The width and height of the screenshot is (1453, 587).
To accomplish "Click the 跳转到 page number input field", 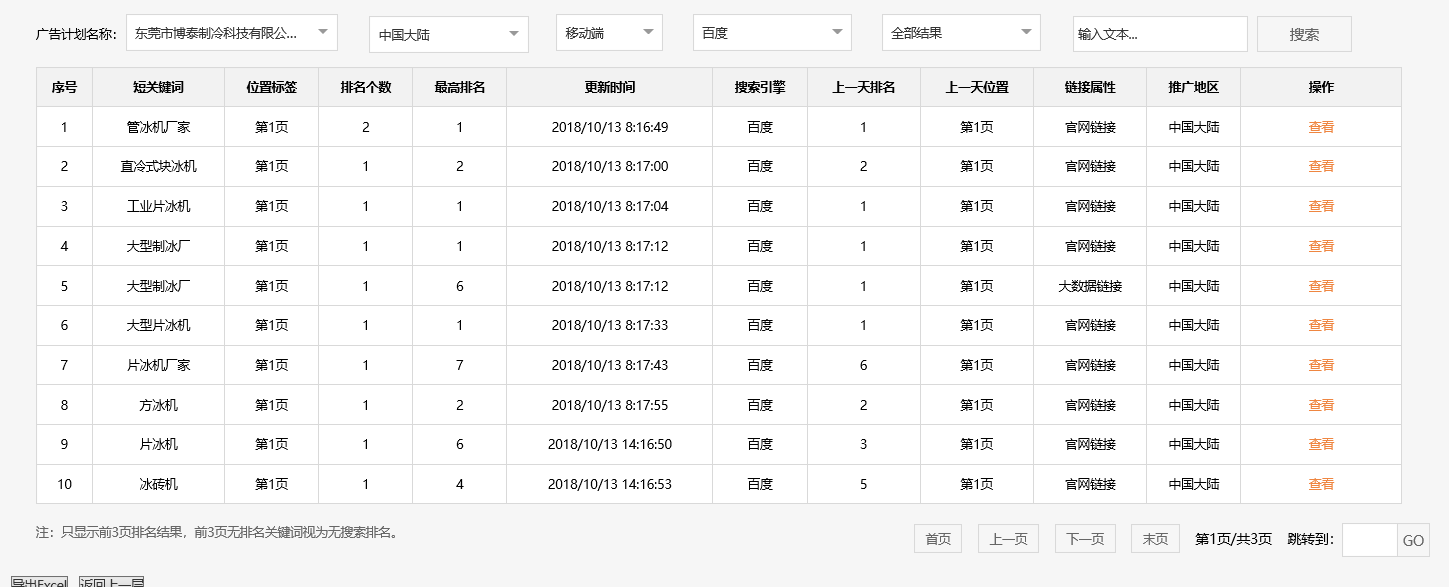I will [1371, 540].
